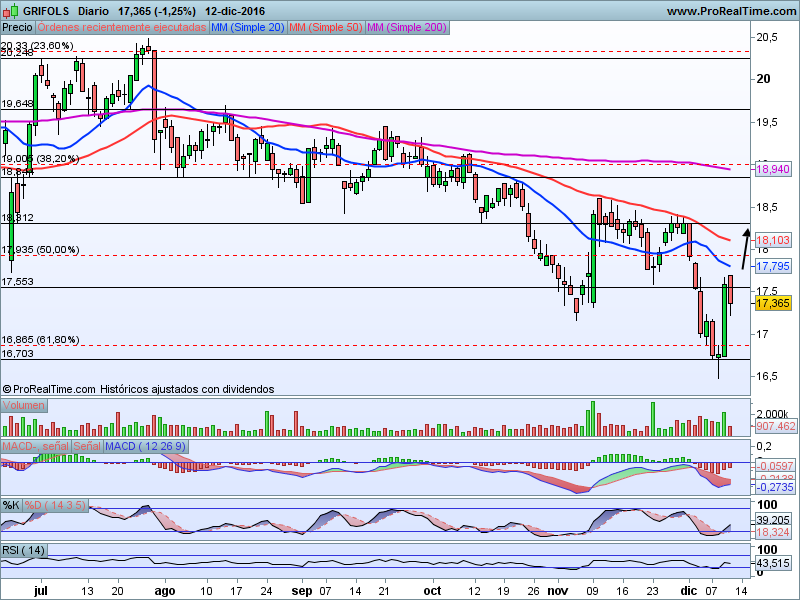Click the 17,365 (-1,25%) price quote
Screen dimensions: 800x600
tap(157, 11)
